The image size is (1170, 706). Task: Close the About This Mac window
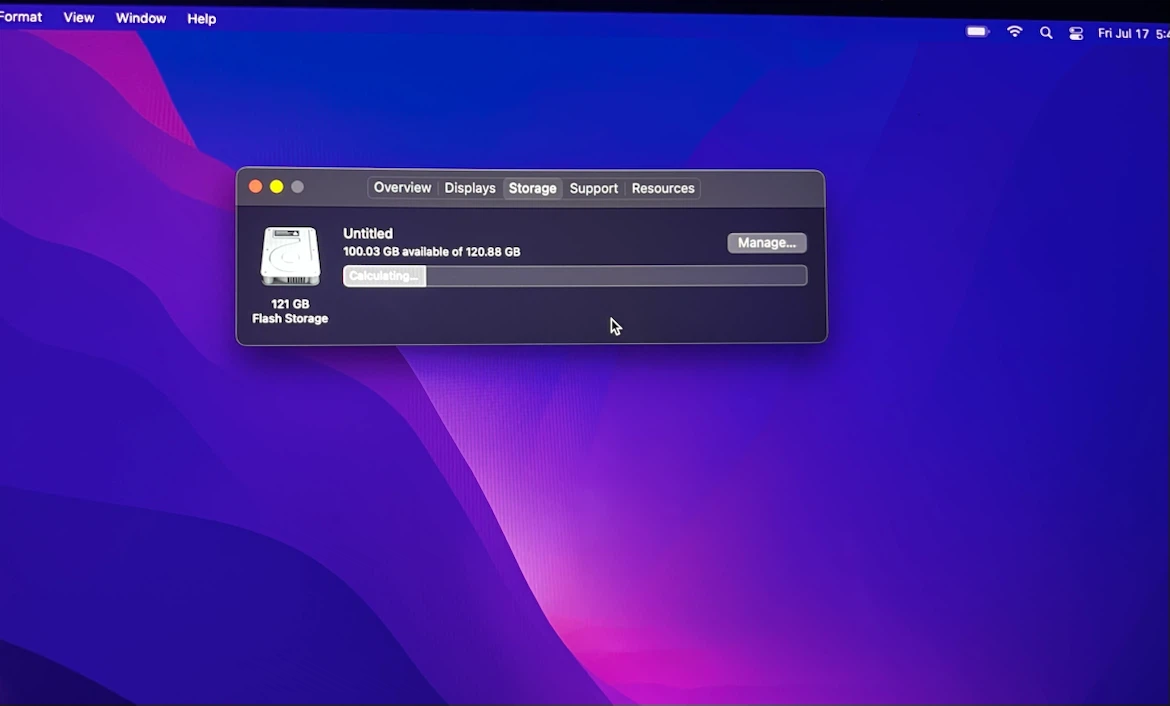pyautogui.click(x=255, y=187)
